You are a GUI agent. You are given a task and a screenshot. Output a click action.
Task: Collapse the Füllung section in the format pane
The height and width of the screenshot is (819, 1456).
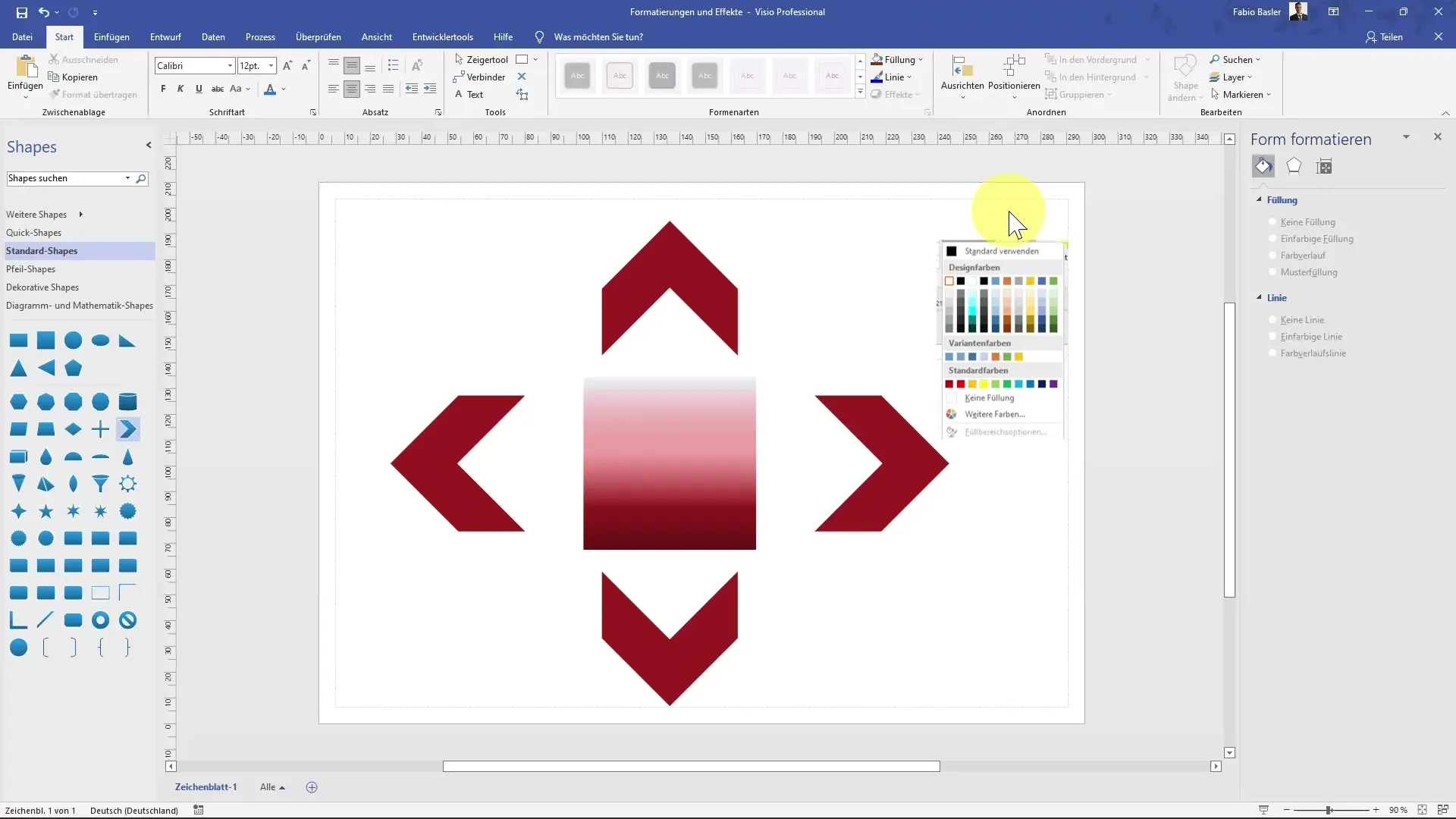click(x=1260, y=199)
